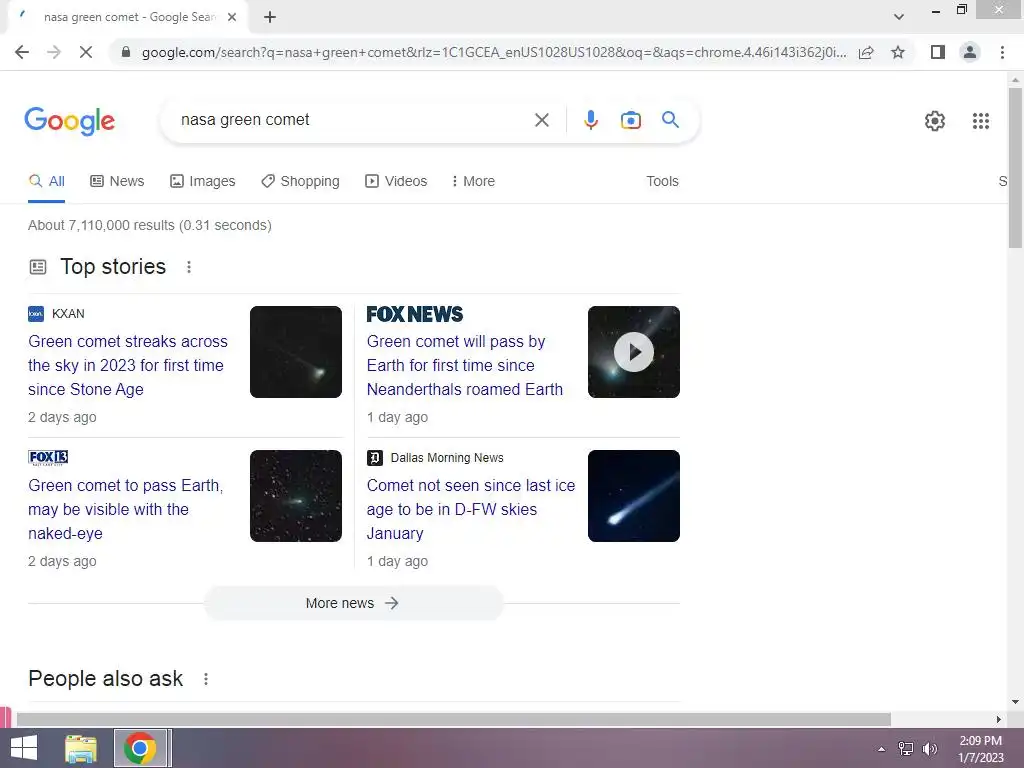Screen dimensions: 1024x768
Task: Click the More news button
Action: point(353,603)
